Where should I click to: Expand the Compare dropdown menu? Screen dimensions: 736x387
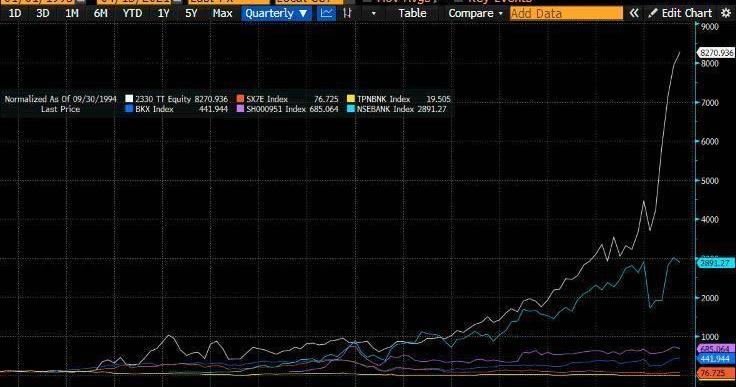pyautogui.click(x=475, y=13)
